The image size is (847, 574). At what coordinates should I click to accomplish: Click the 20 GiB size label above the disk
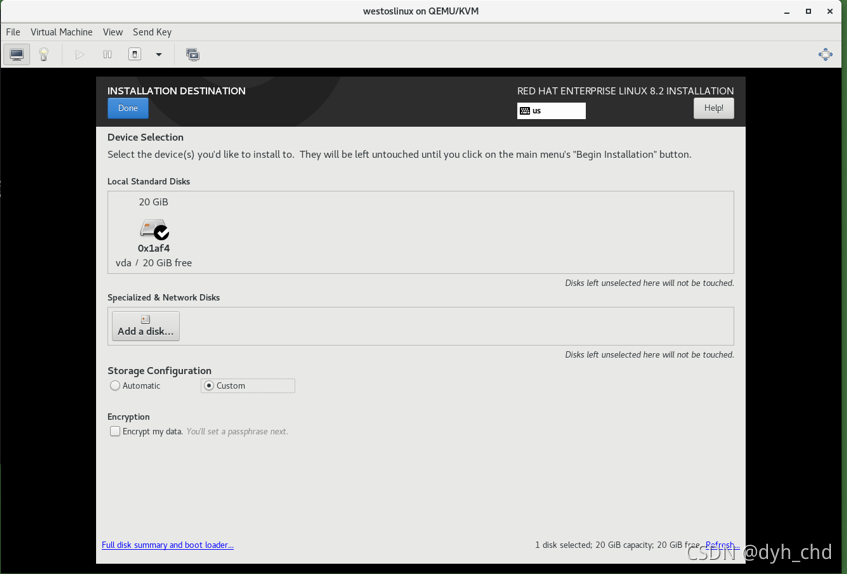[x=153, y=202]
